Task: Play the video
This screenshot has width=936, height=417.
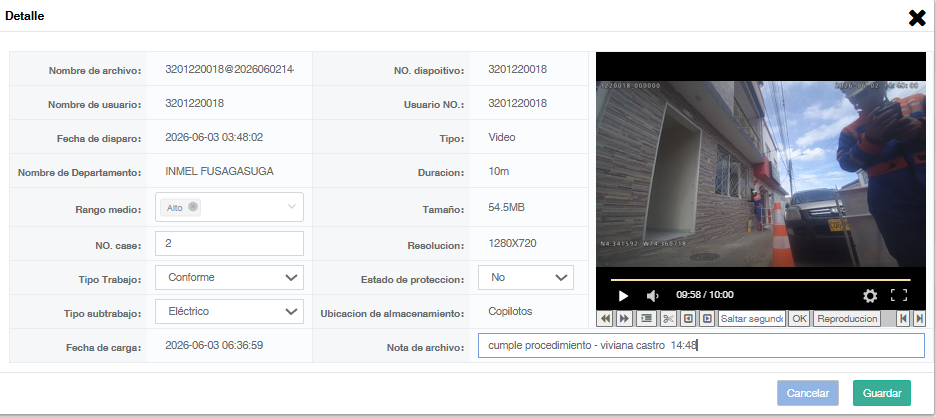Action: click(x=623, y=295)
